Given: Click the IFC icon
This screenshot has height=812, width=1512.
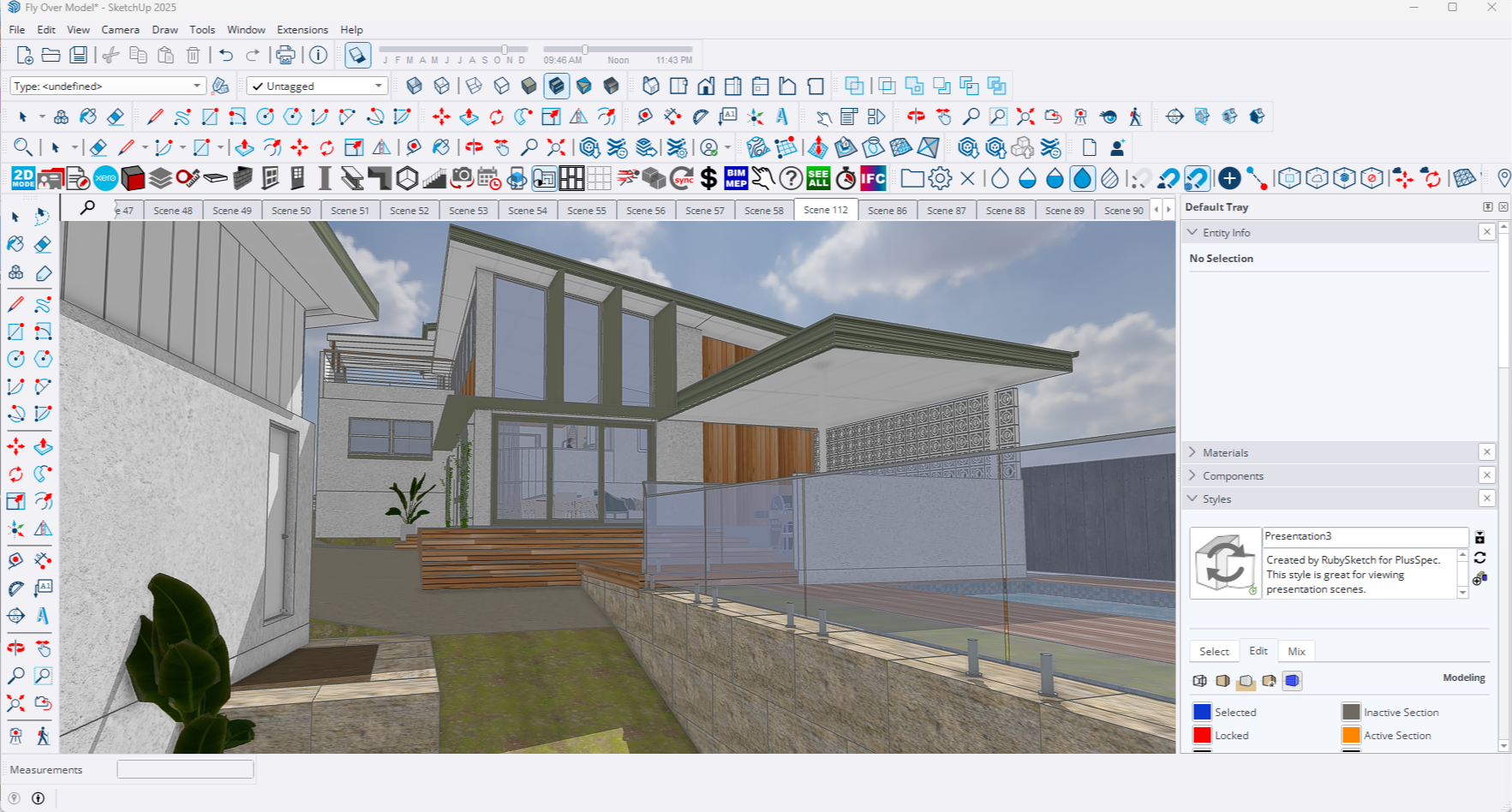Looking at the screenshot, I should tap(873, 178).
